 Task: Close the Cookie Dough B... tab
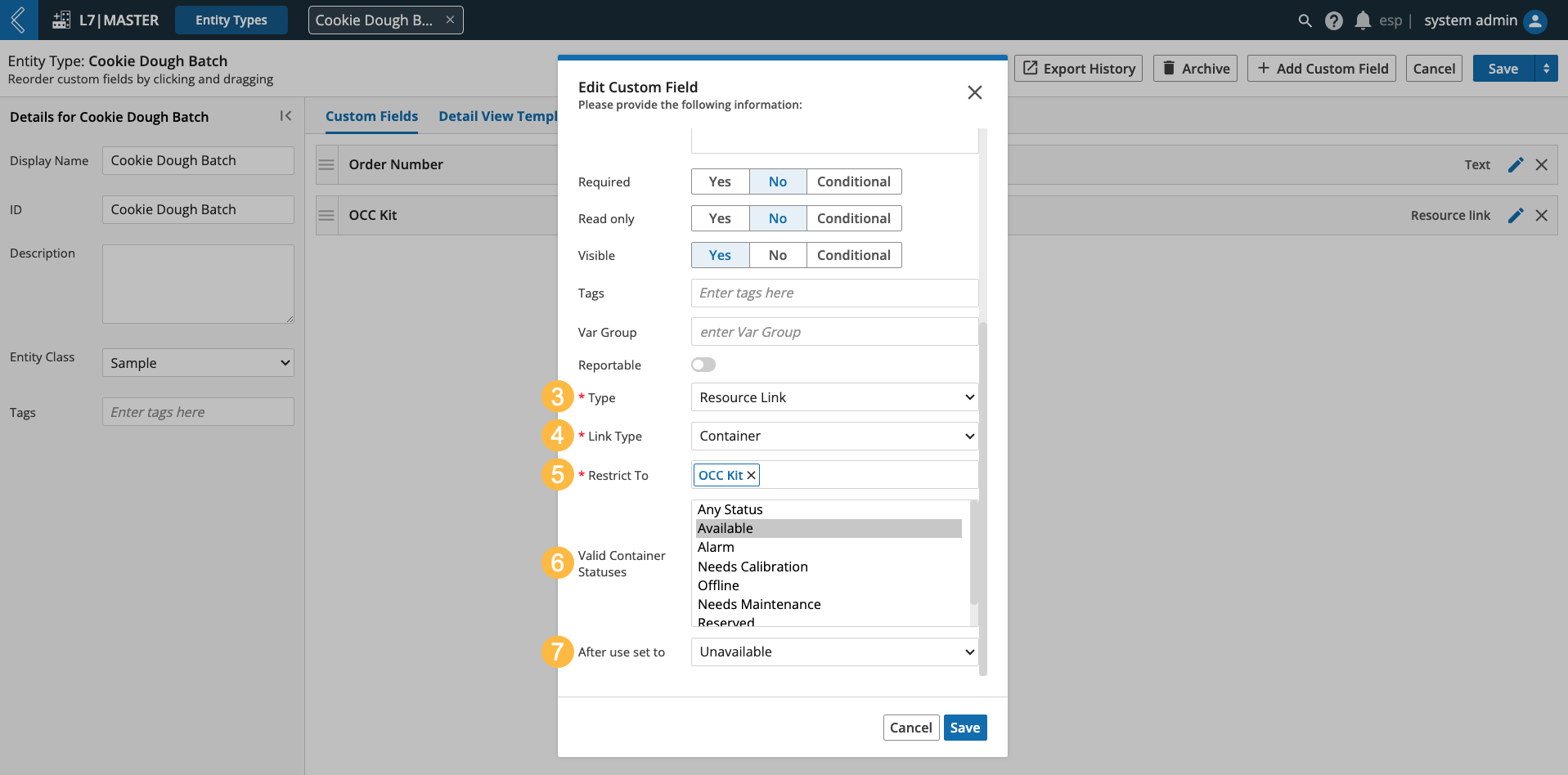pos(450,20)
